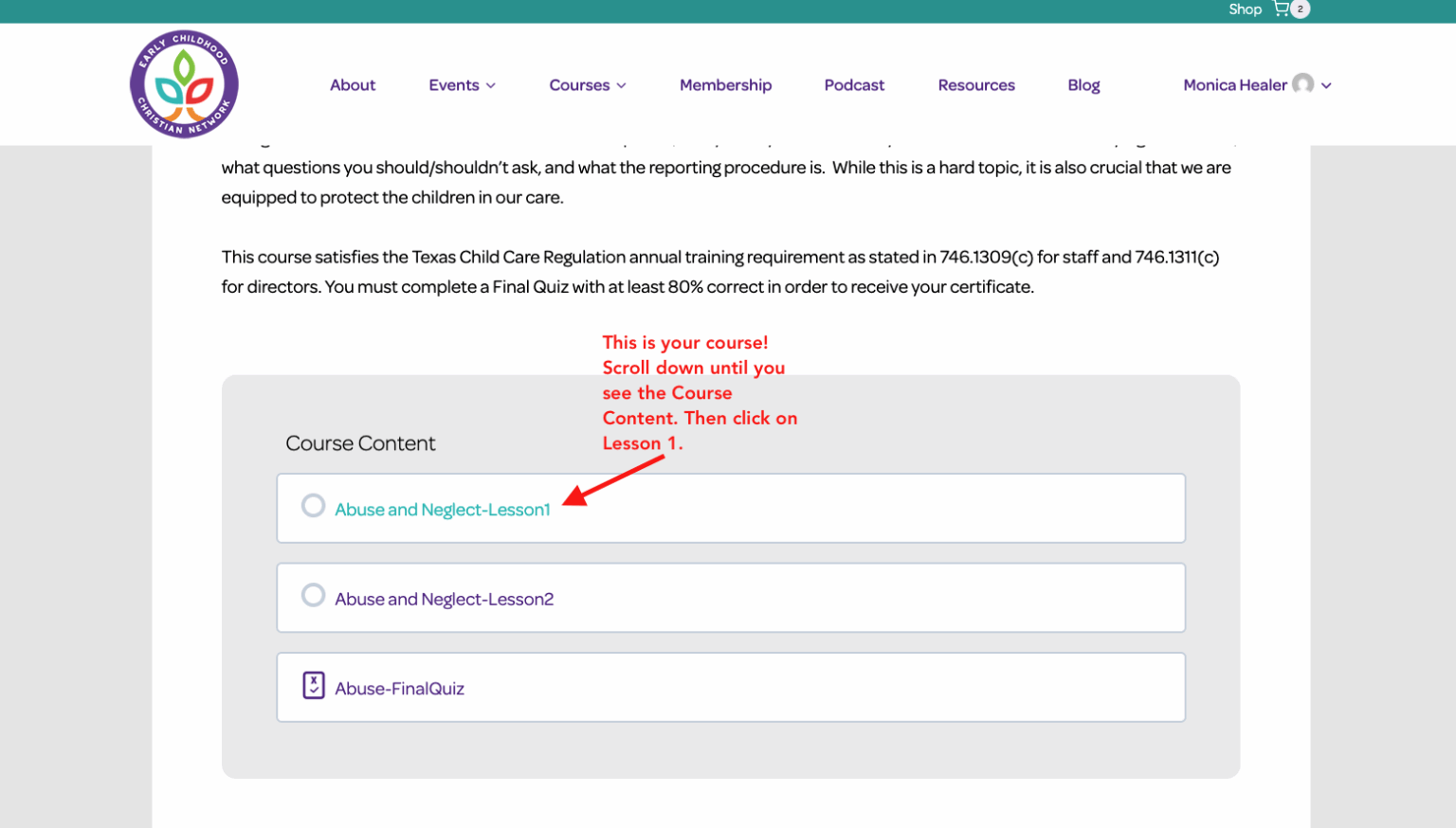Open the shopping cart icon
1456x828 pixels.
coord(1281,9)
